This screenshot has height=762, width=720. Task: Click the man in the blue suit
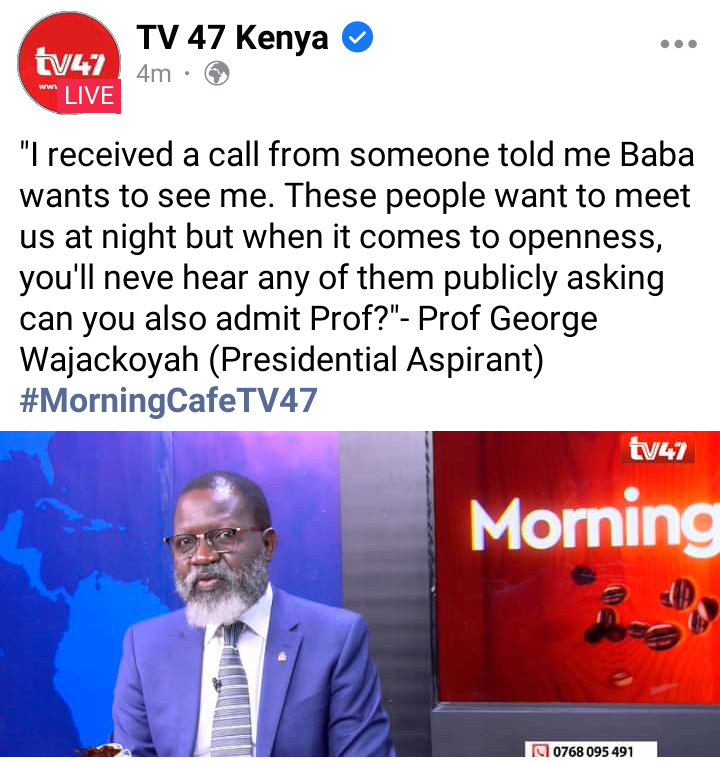click(243, 617)
